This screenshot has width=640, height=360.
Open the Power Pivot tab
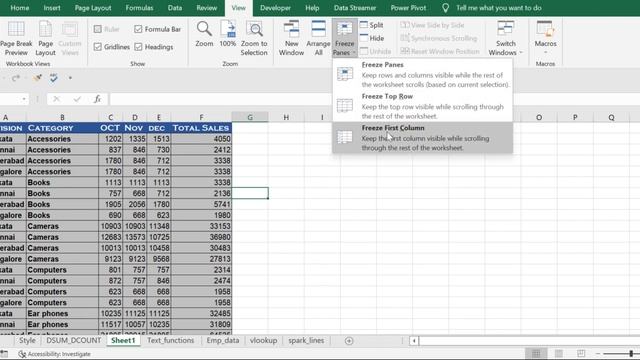[x=408, y=8]
